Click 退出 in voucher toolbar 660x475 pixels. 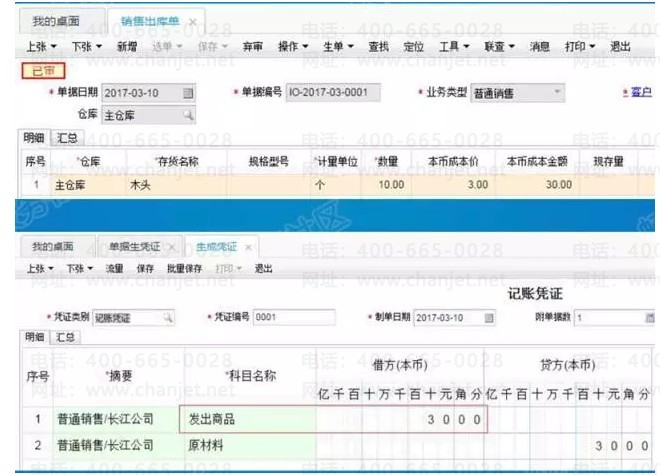(263, 268)
